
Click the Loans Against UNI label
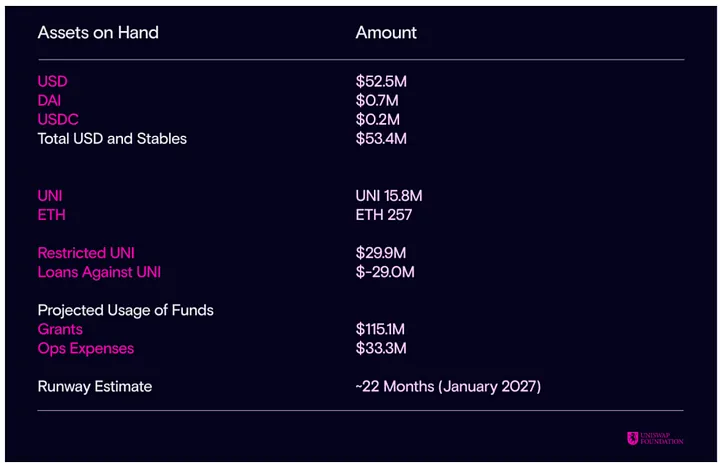(99, 272)
